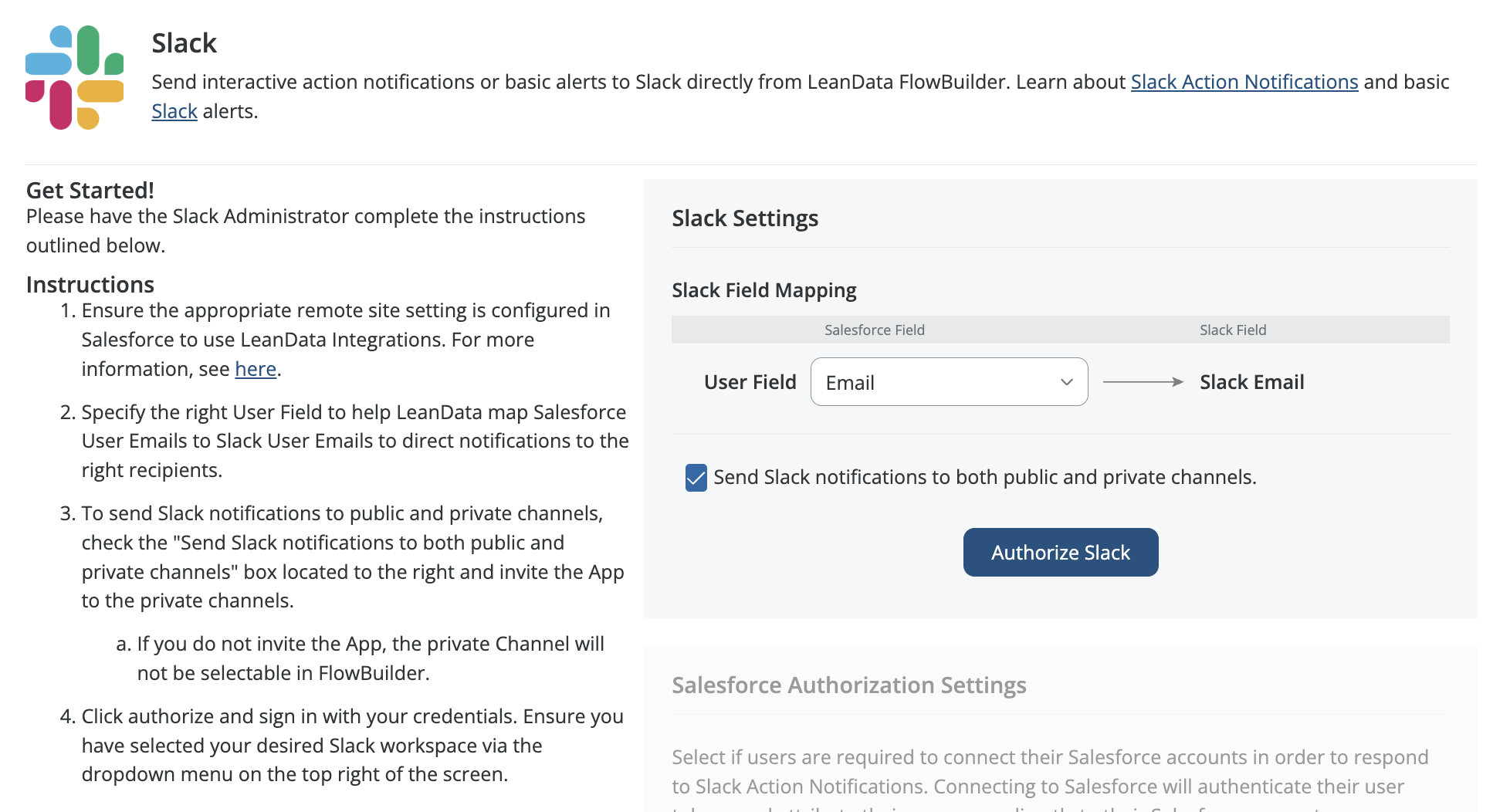Click the Authorize Slack button

(x=1061, y=553)
